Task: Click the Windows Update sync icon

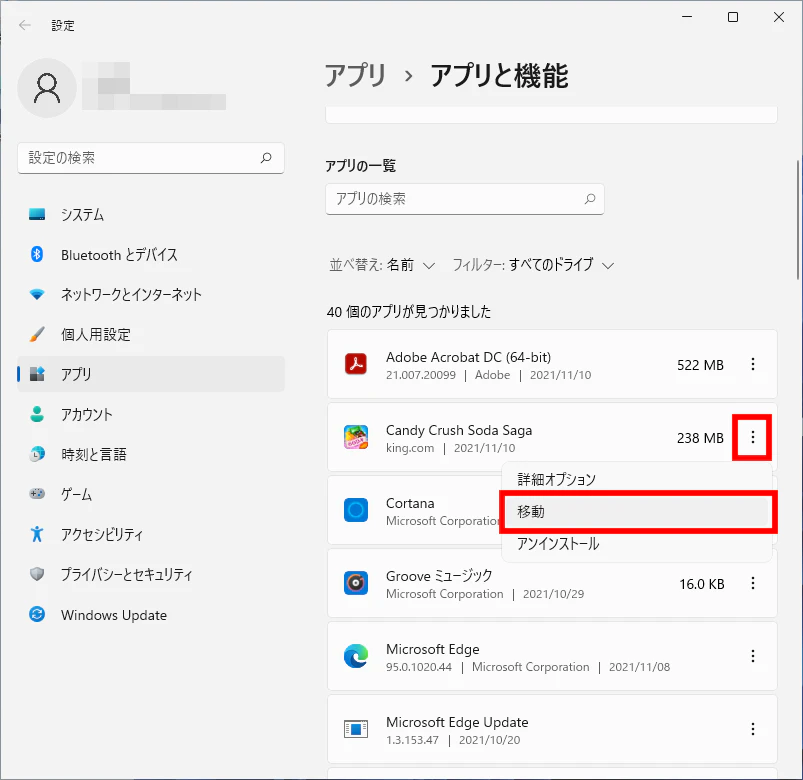Action: click(x=37, y=614)
